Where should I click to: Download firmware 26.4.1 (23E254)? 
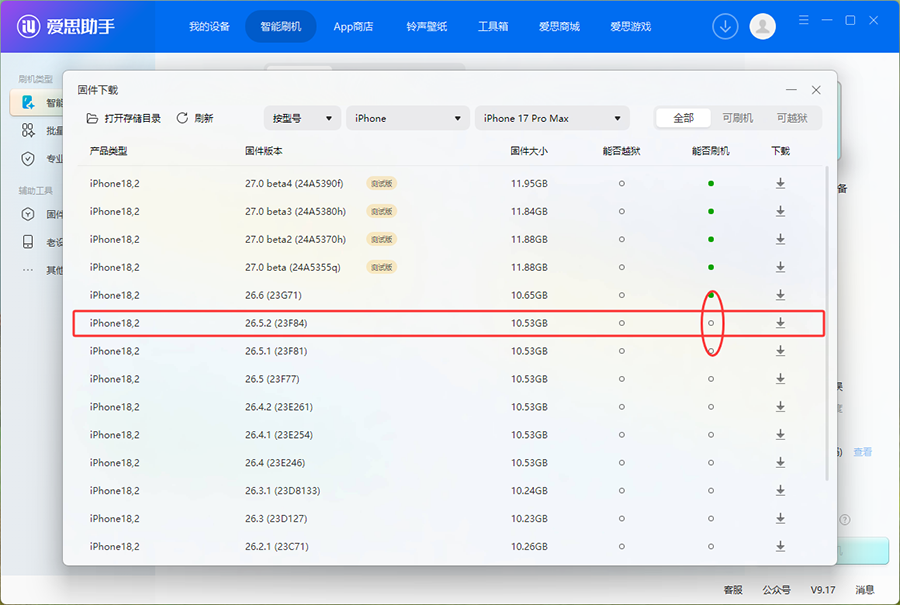point(780,435)
